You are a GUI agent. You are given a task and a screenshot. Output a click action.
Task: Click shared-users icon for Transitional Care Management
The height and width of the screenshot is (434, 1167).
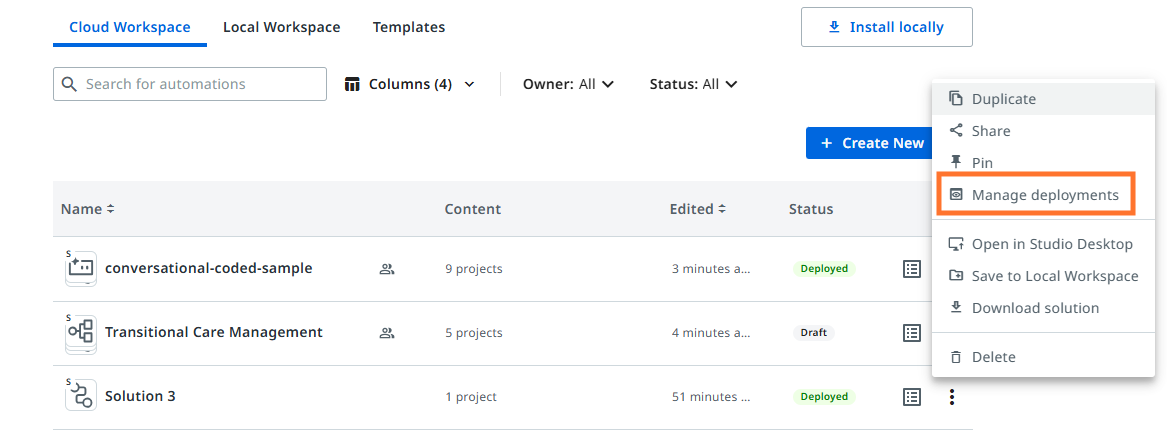click(386, 333)
